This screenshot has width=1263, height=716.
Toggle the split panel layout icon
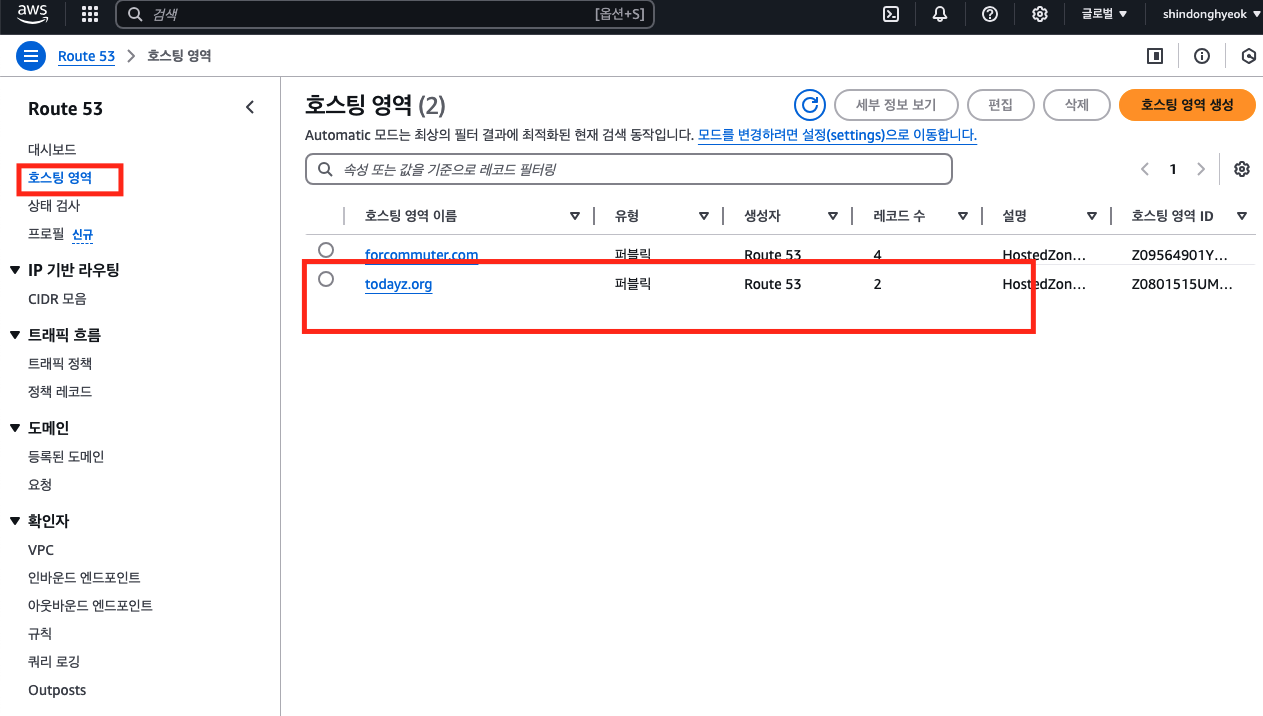pyautogui.click(x=1155, y=56)
